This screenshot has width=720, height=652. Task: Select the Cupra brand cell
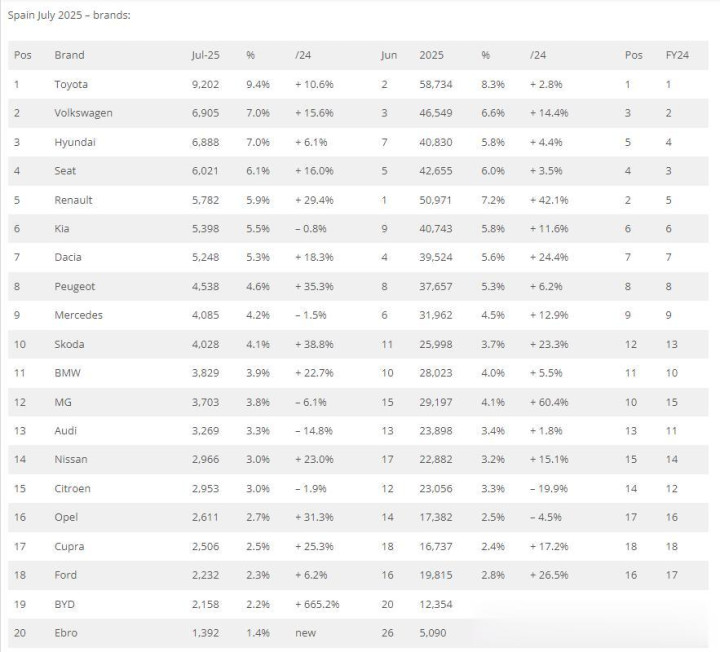pos(69,546)
